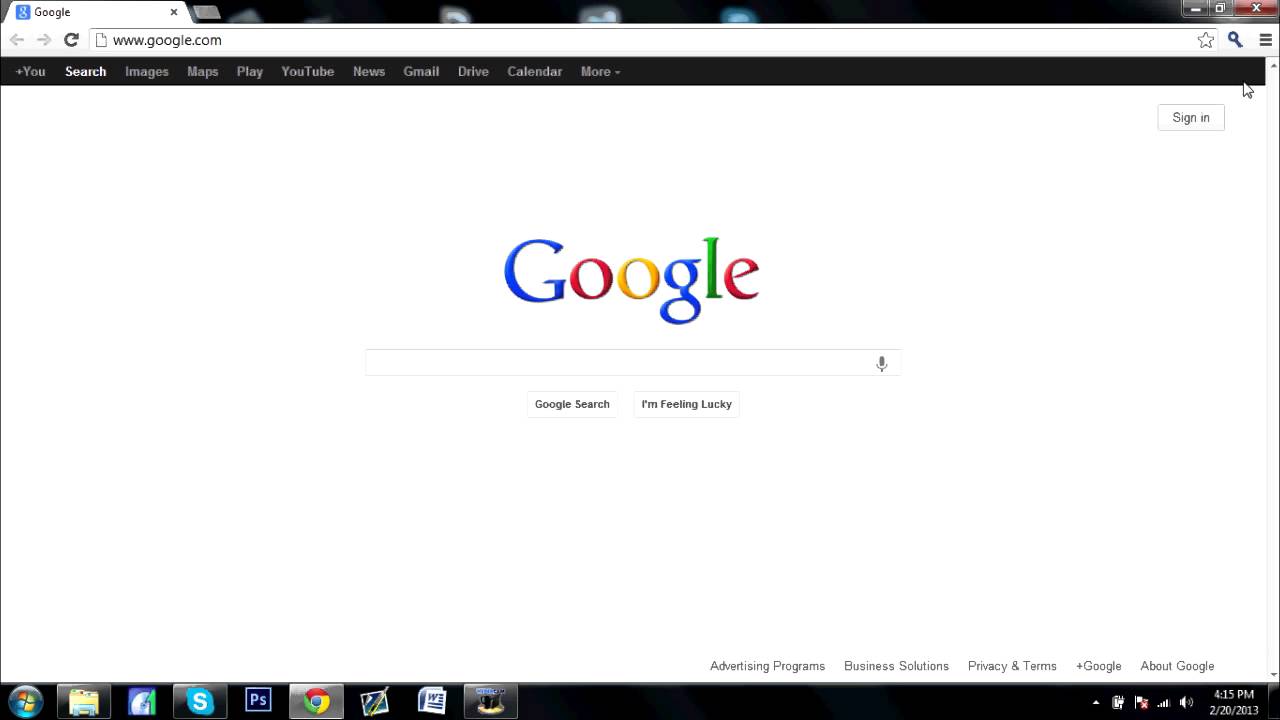Open a new tab with the new tab button
The width and height of the screenshot is (1280, 720).
(206, 12)
